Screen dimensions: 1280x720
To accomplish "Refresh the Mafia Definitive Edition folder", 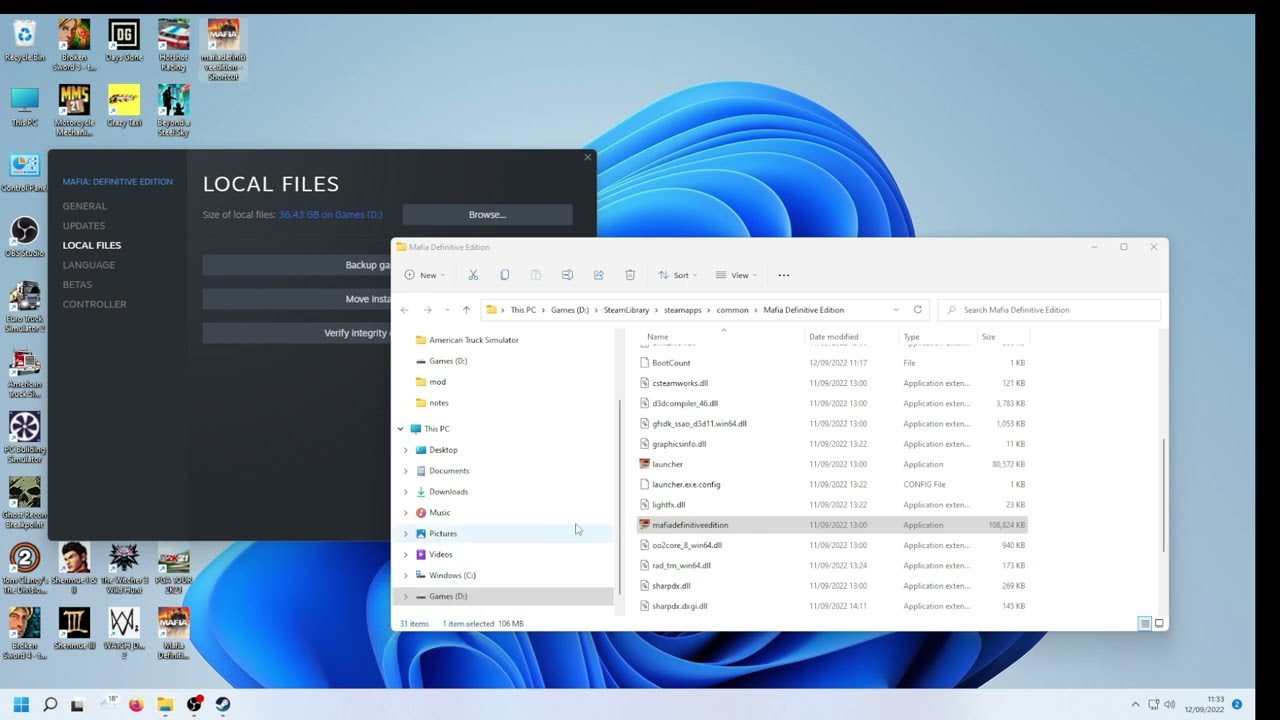I will [x=918, y=310].
